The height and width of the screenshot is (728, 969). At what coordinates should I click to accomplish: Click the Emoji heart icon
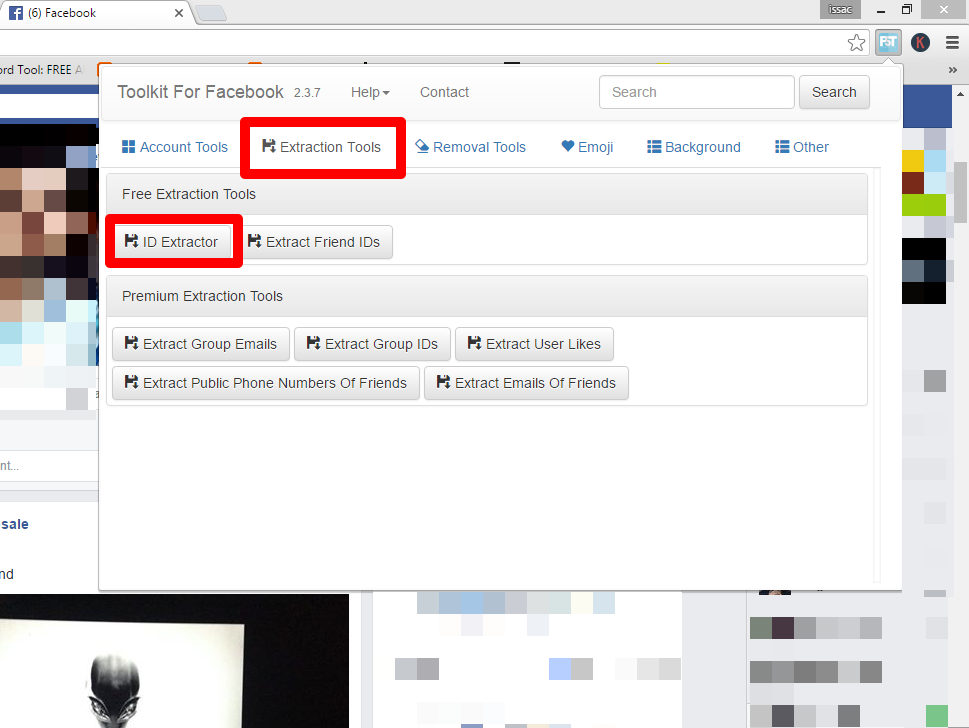click(568, 146)
